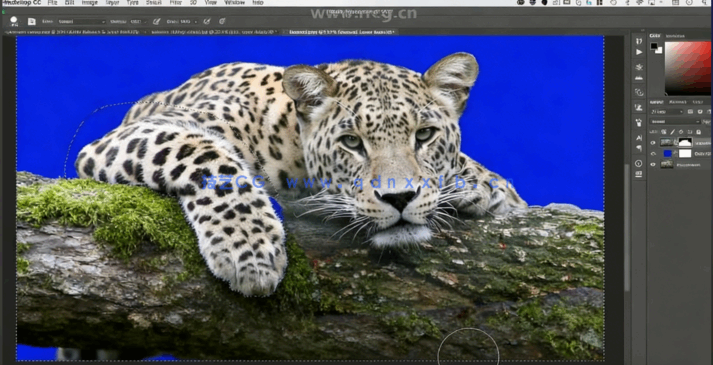Open the File menu
713x365 pixels.
52,2
